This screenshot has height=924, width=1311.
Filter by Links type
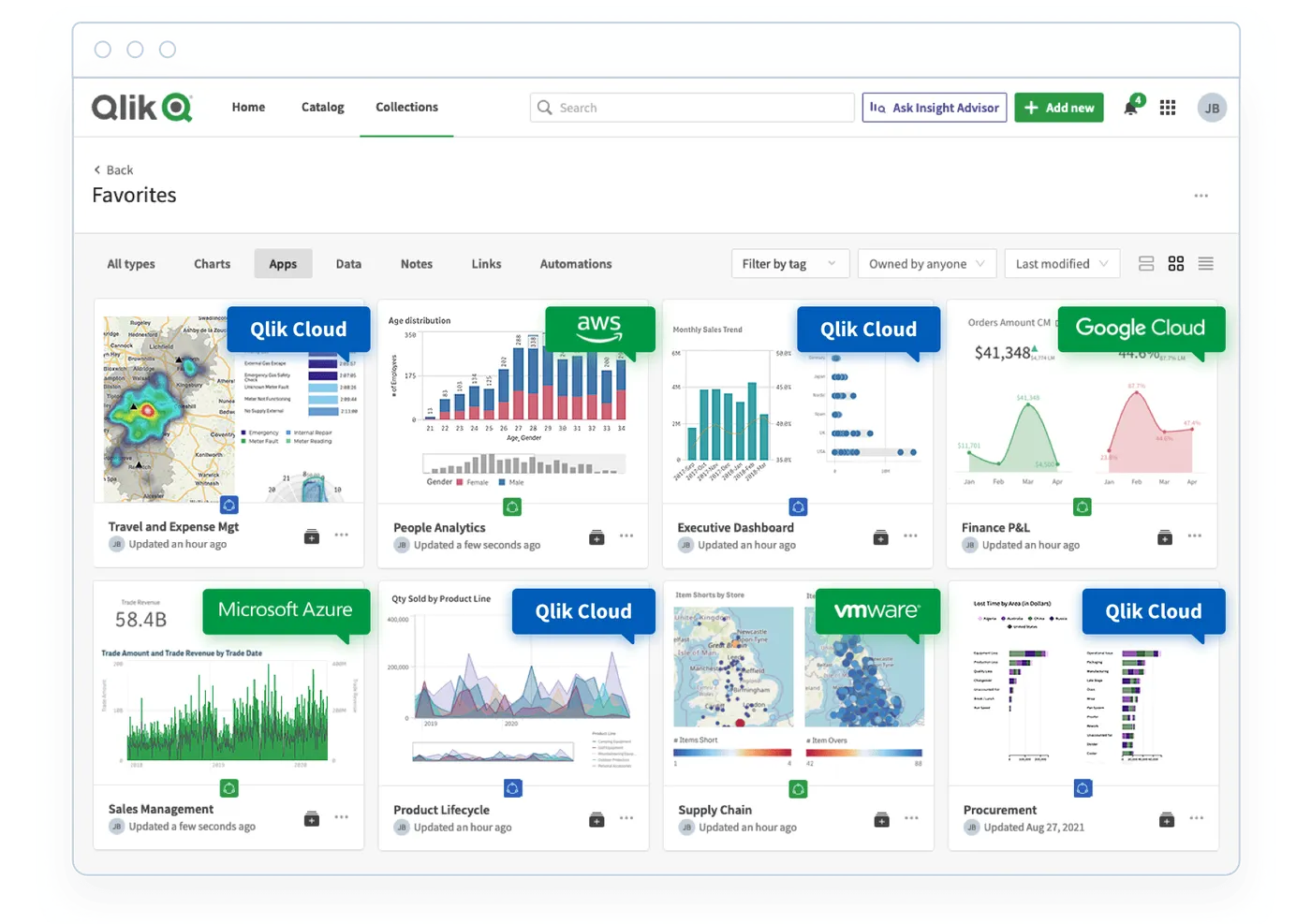pyautogui.click(x=486, y=264)
